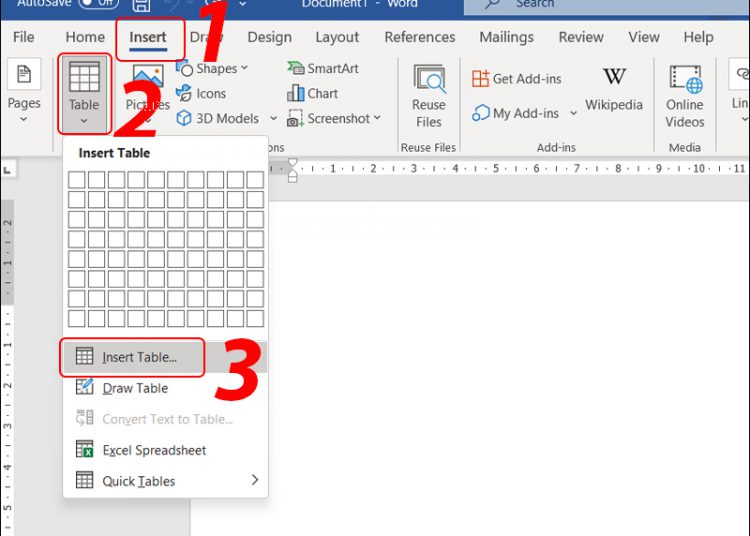The image size is (750, 536).
Task: Insert a Chart
Action: pos(312,93)
